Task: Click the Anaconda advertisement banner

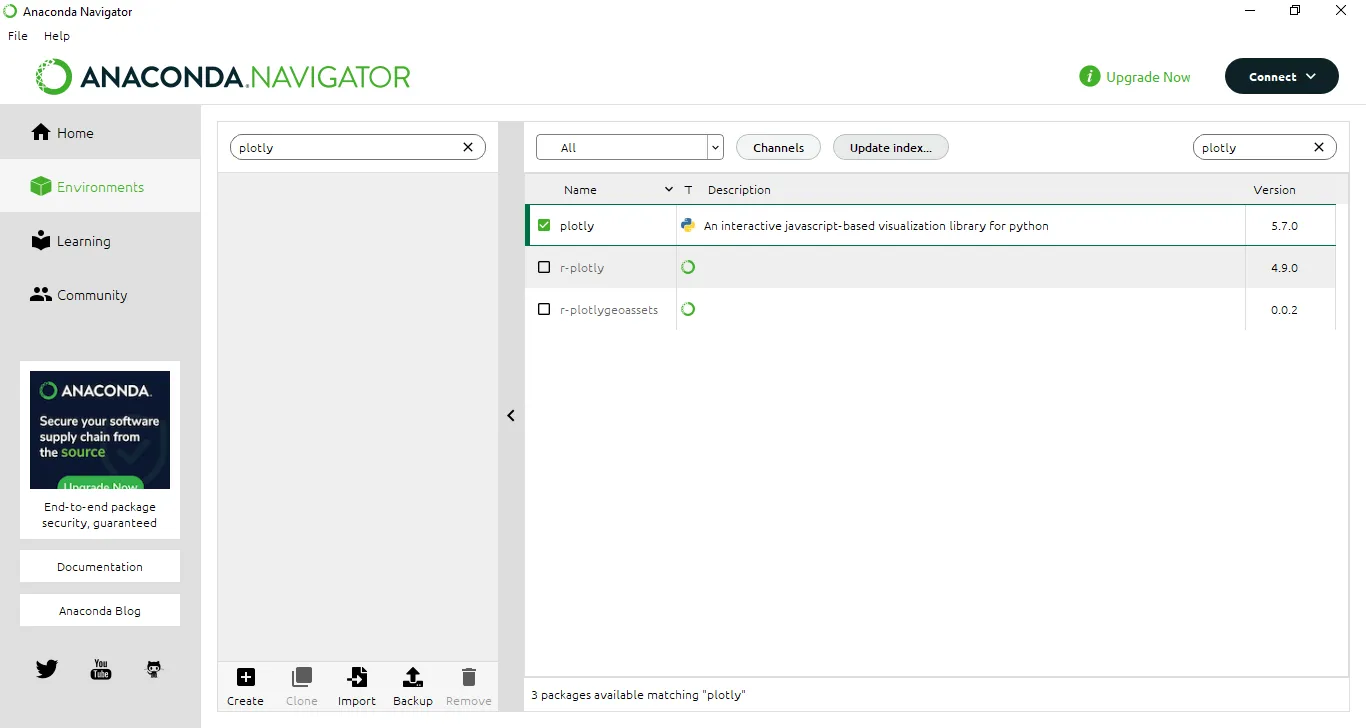Action: pos(100,430)
